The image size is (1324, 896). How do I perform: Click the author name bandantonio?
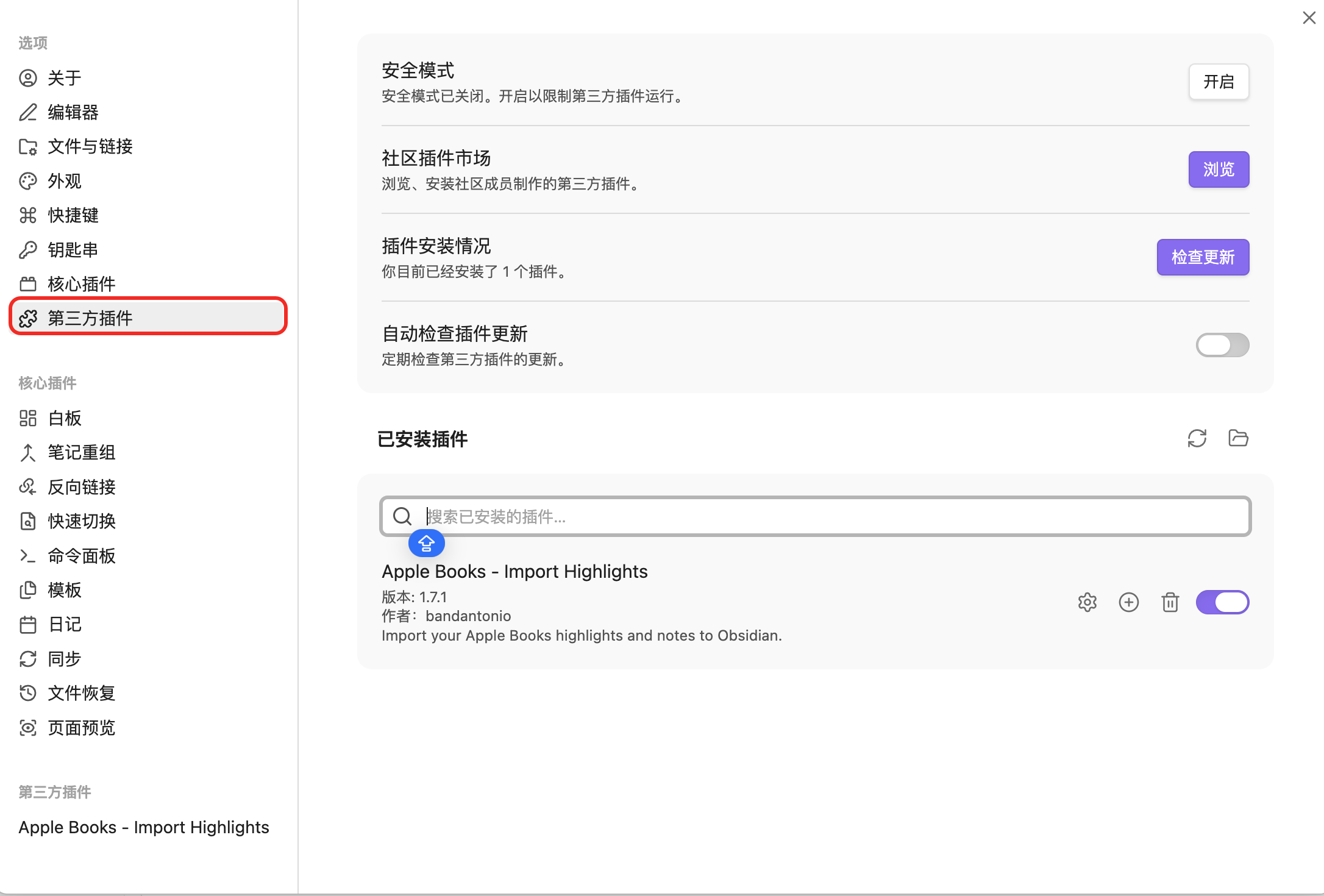(x=468, y=616)
